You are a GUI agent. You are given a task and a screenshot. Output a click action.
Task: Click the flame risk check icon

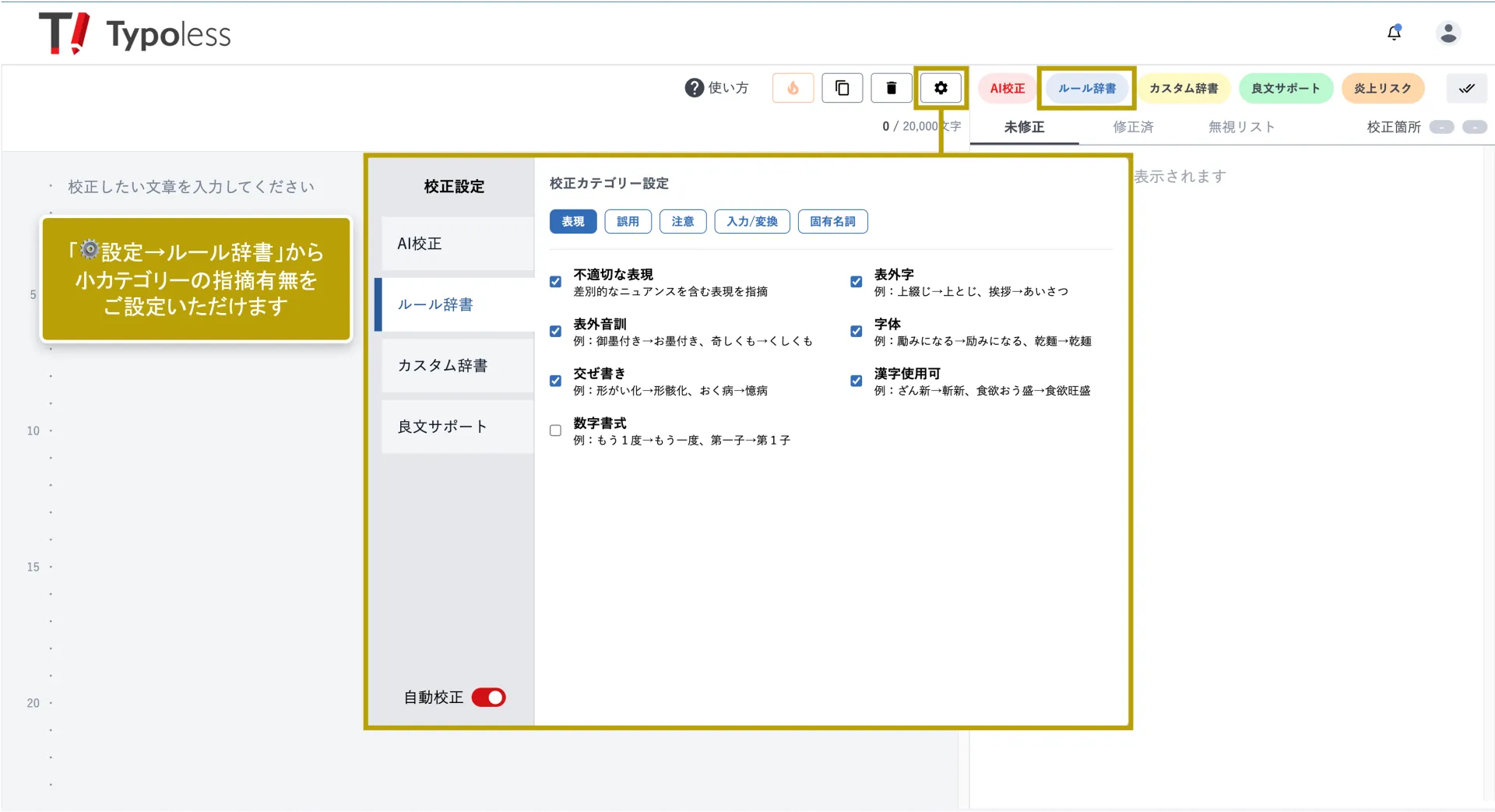tap(793, 88)
